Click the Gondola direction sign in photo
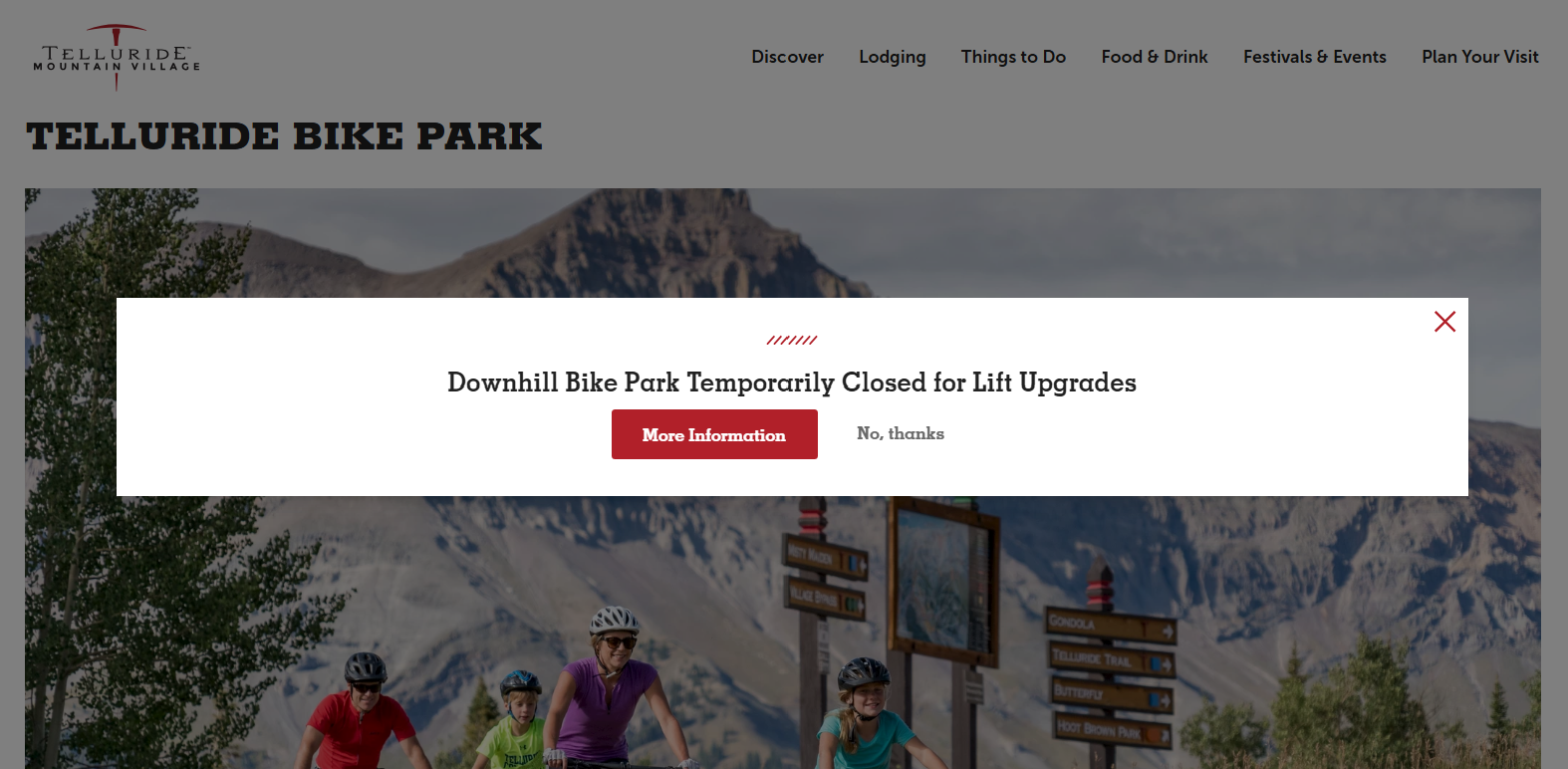The height and width of the screenshot is (769, 1568). click(1110, 625)
